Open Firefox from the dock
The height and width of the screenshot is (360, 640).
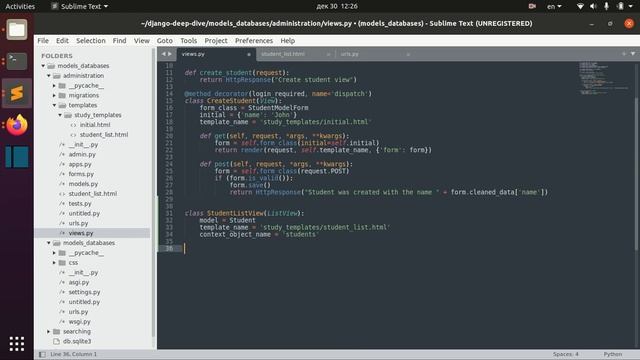[17, 125]
